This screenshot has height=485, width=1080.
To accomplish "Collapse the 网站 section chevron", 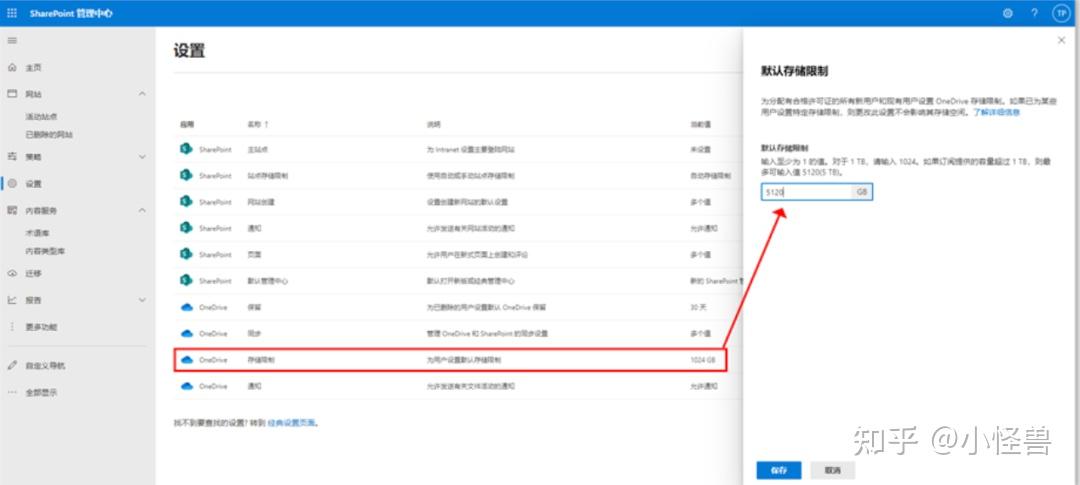I will point(142,94).
